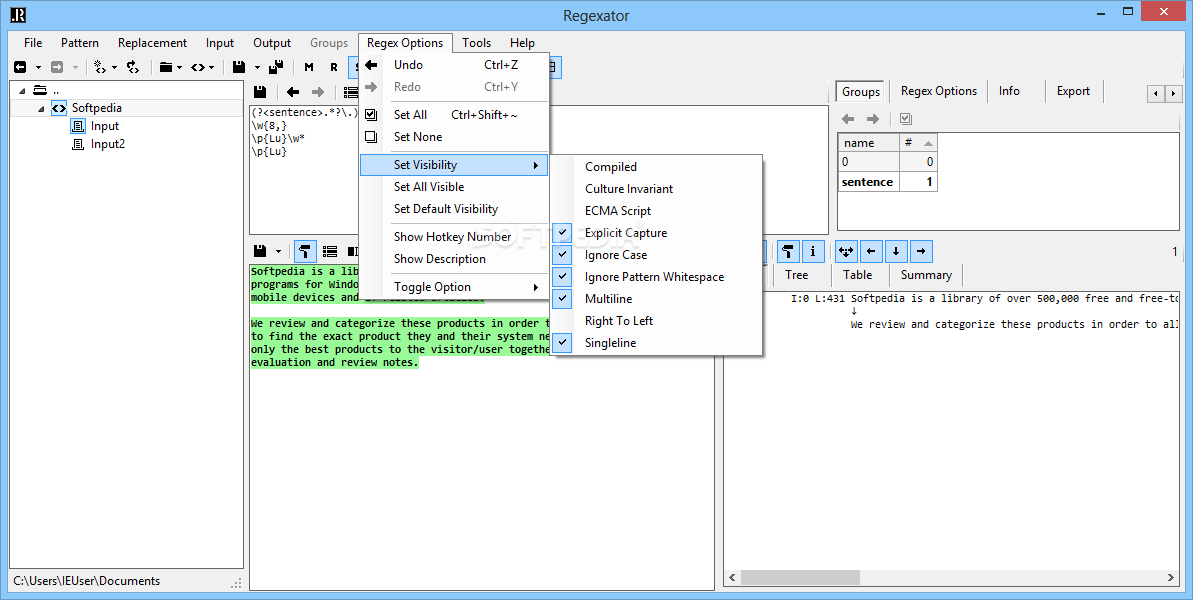Uncheck Ignore Case visibility
The height and width of the screenshot is (600, 1193).
[657, 255]
